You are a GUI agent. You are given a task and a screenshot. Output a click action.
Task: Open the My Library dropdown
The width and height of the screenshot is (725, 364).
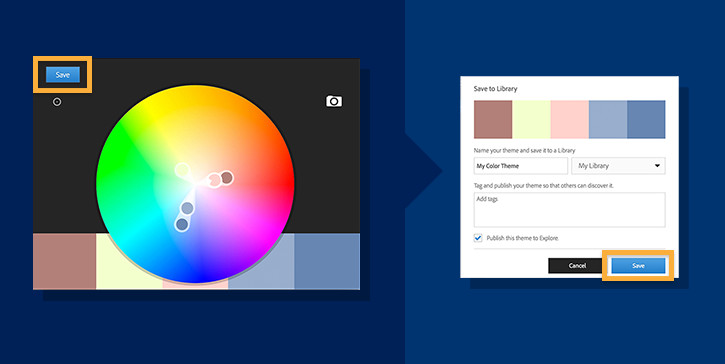pos(618,166)
